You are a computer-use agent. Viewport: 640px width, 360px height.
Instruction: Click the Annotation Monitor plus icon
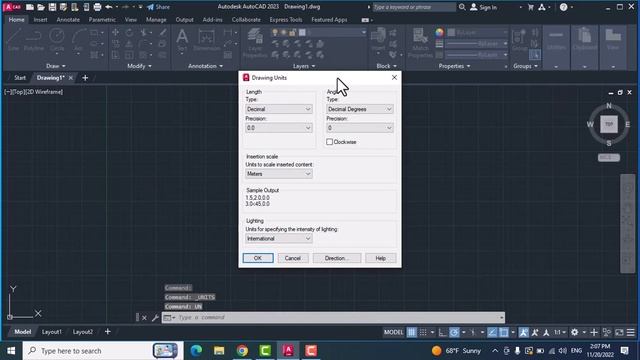594,332
